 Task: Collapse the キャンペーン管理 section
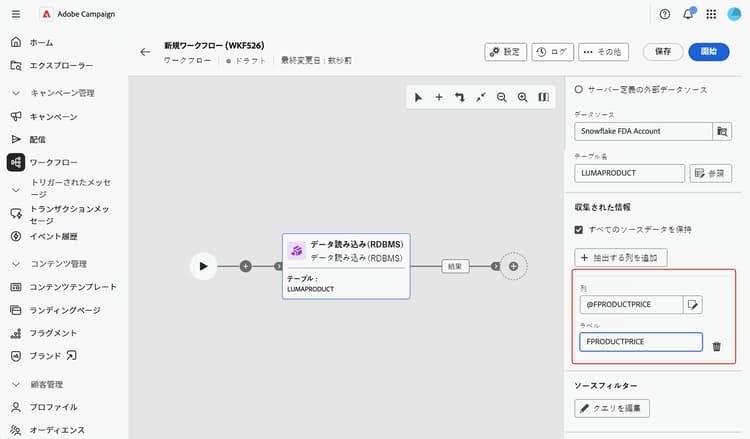coord(16,93)
